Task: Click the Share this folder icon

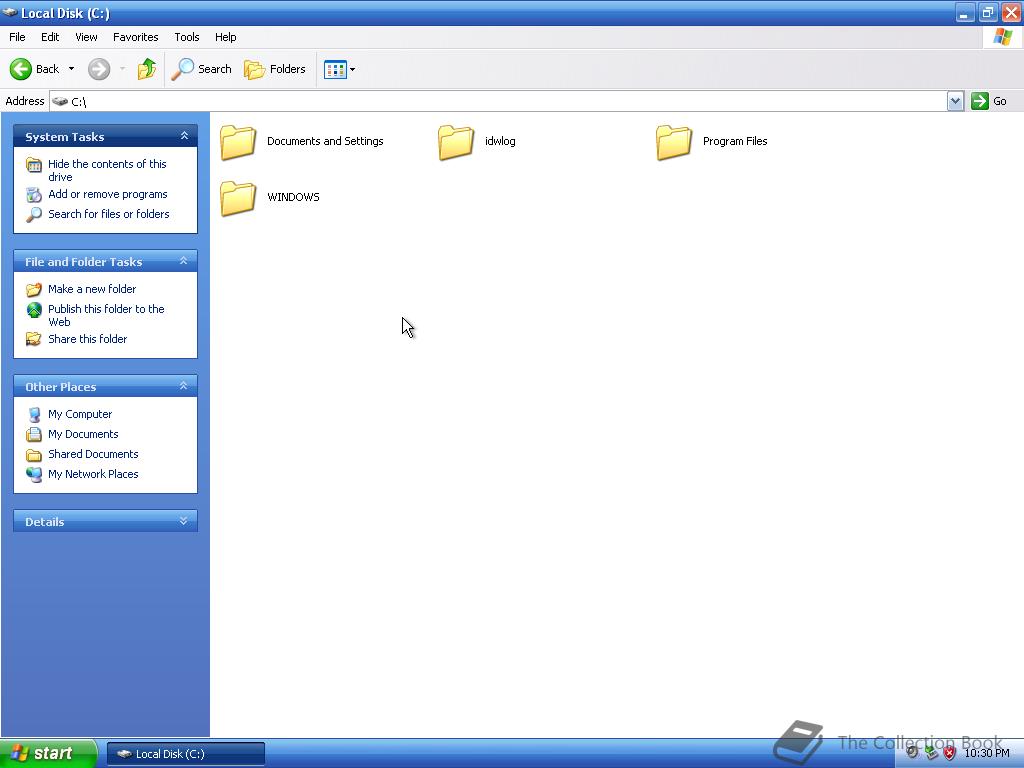Action: (34, 339)
